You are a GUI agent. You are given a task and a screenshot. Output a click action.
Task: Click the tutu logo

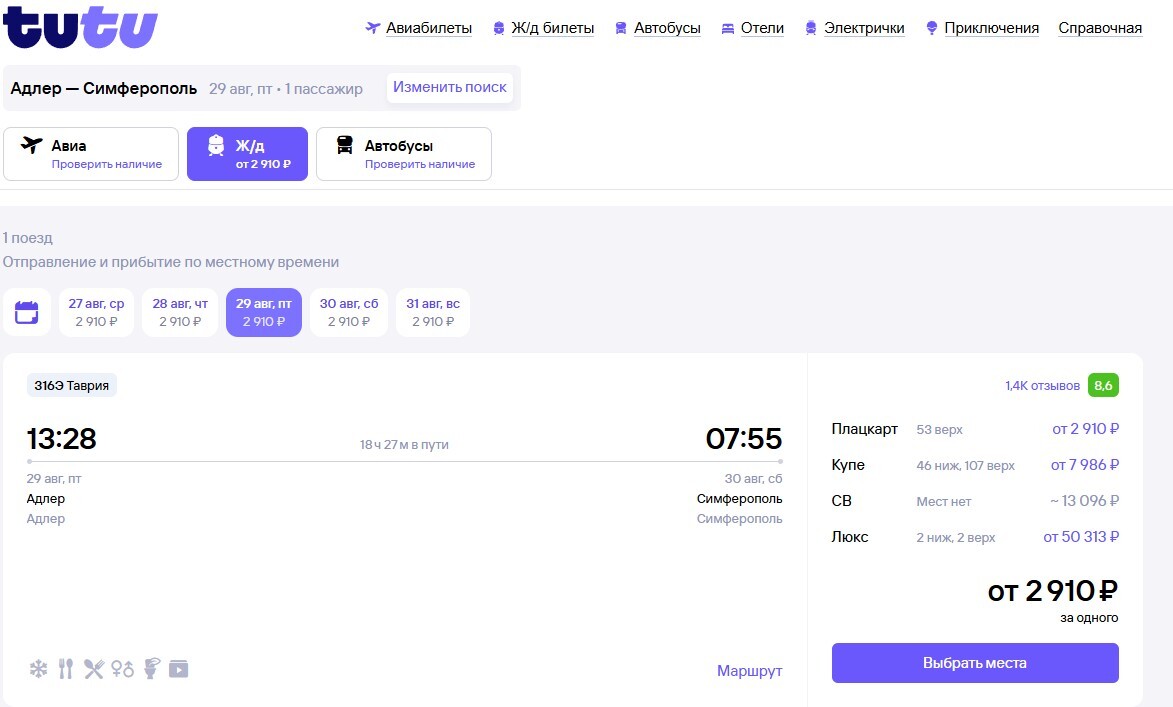[x=80, y=27]
